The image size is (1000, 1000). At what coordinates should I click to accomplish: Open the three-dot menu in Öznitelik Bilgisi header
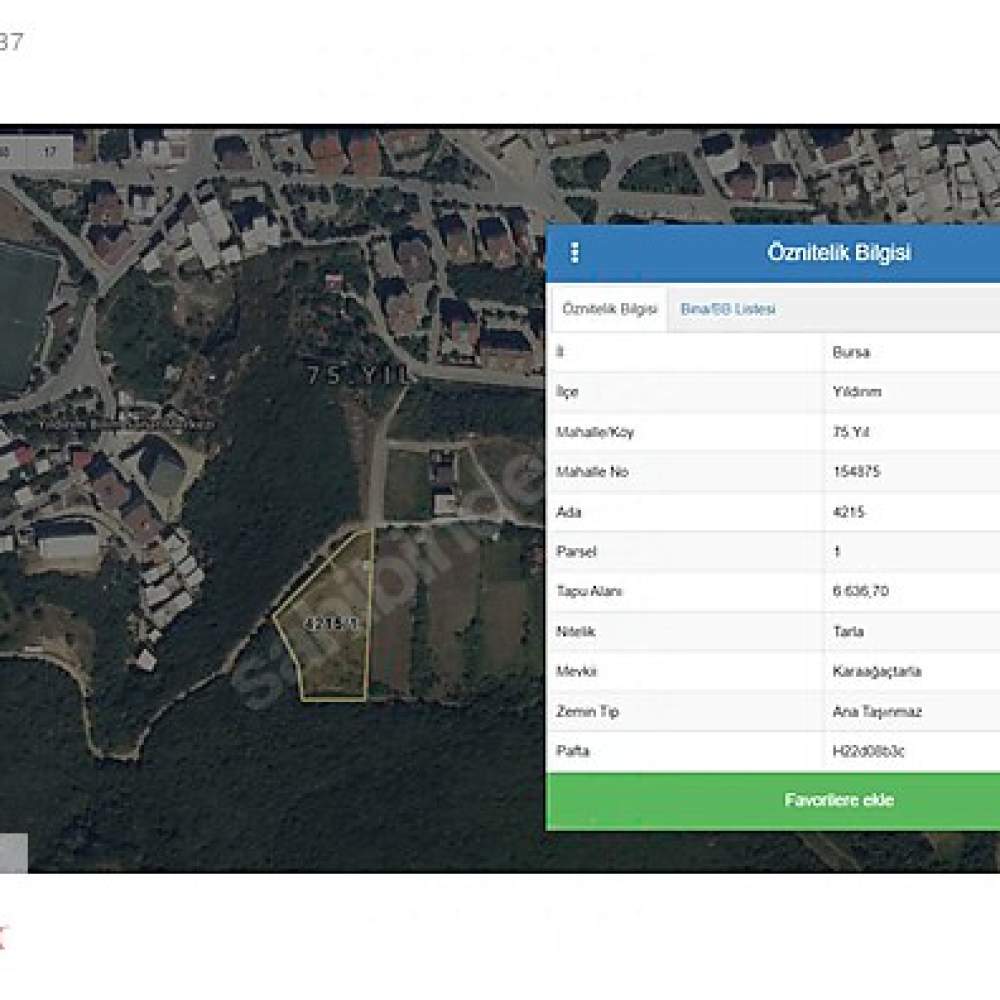(x=574, y=253)
